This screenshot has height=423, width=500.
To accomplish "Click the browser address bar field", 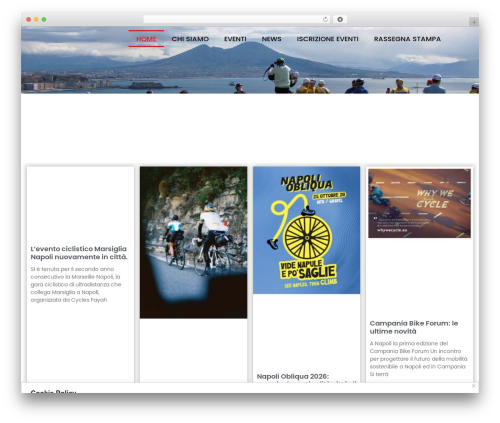I will click(236, 20).
